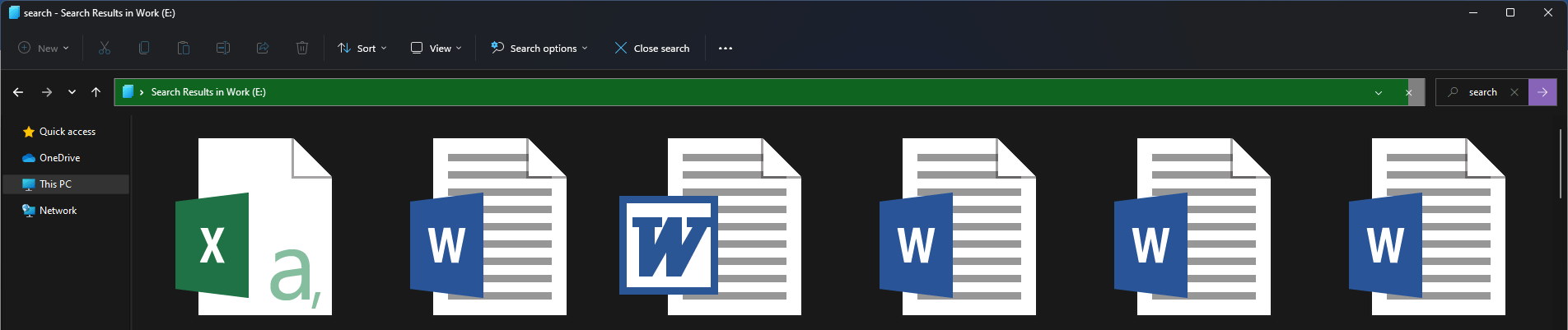Go back with the left arrow
1568x330 pixels.
(x=18, y=92)
